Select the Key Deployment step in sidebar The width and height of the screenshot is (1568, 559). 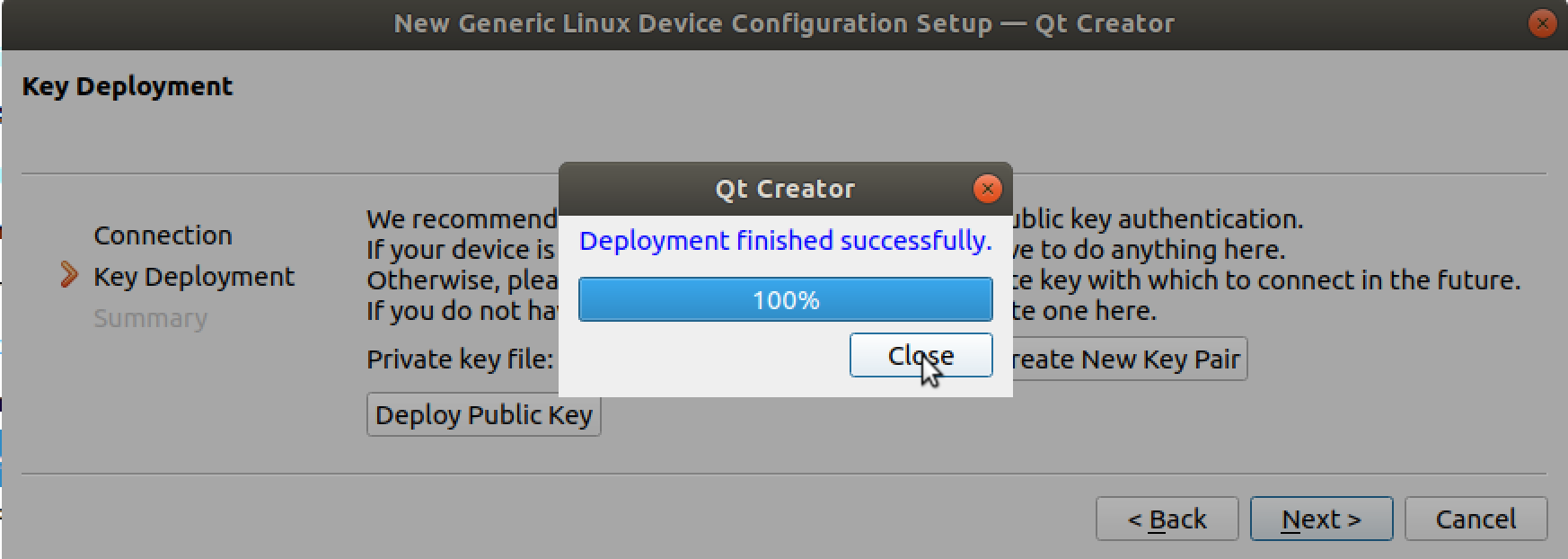click(x=194, y=277)
